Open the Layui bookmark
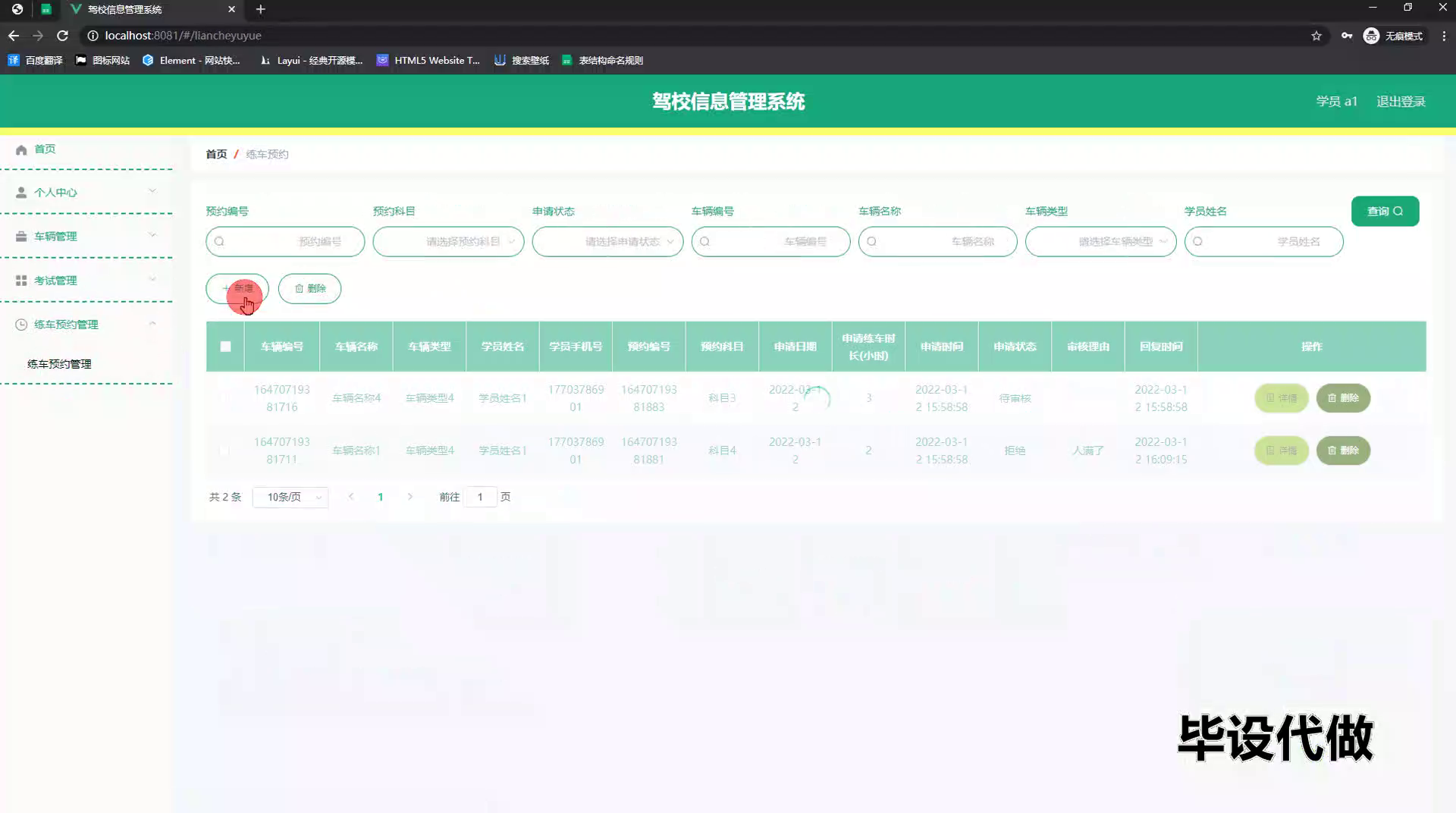Viewport: 1456px width, 813px height. [311, 60]
